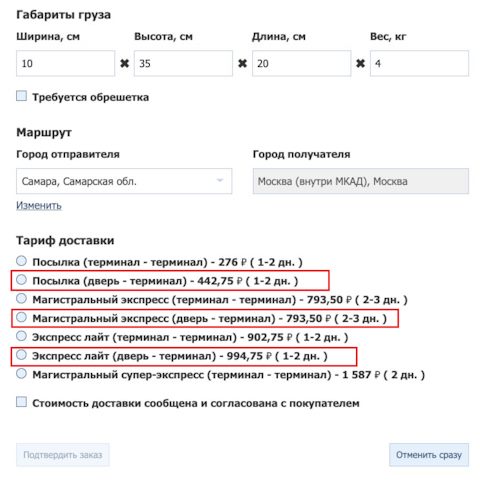The height and width of the screenshot is (482, 480).
Task: Select Экспресс лайт (терминал - терминал) 902,75 ₽
Action: pos(21,336)
